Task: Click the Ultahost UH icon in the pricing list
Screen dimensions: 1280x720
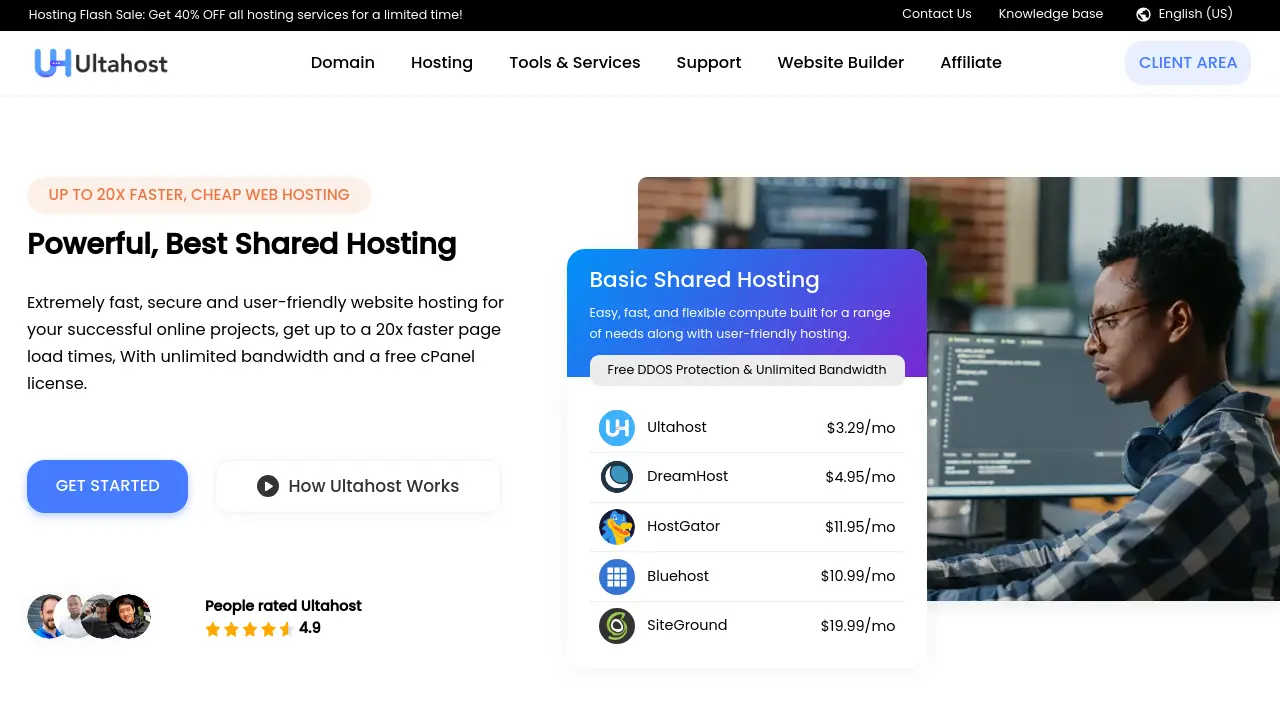Action: pos(617,428)
